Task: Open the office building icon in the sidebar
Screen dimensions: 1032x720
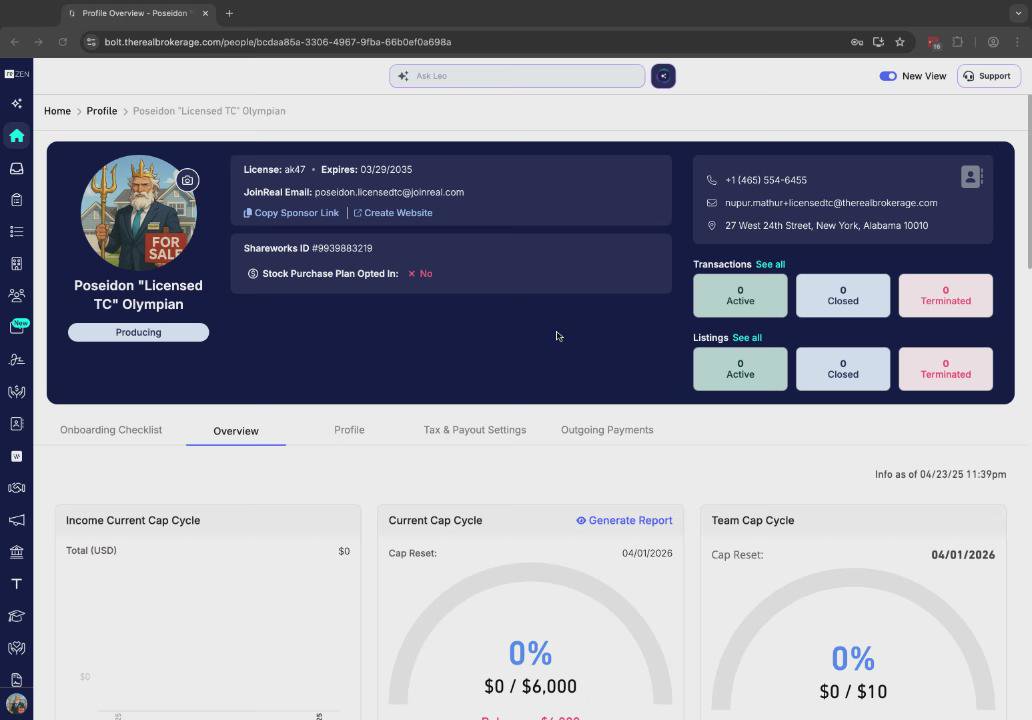Action: (16, 264)
